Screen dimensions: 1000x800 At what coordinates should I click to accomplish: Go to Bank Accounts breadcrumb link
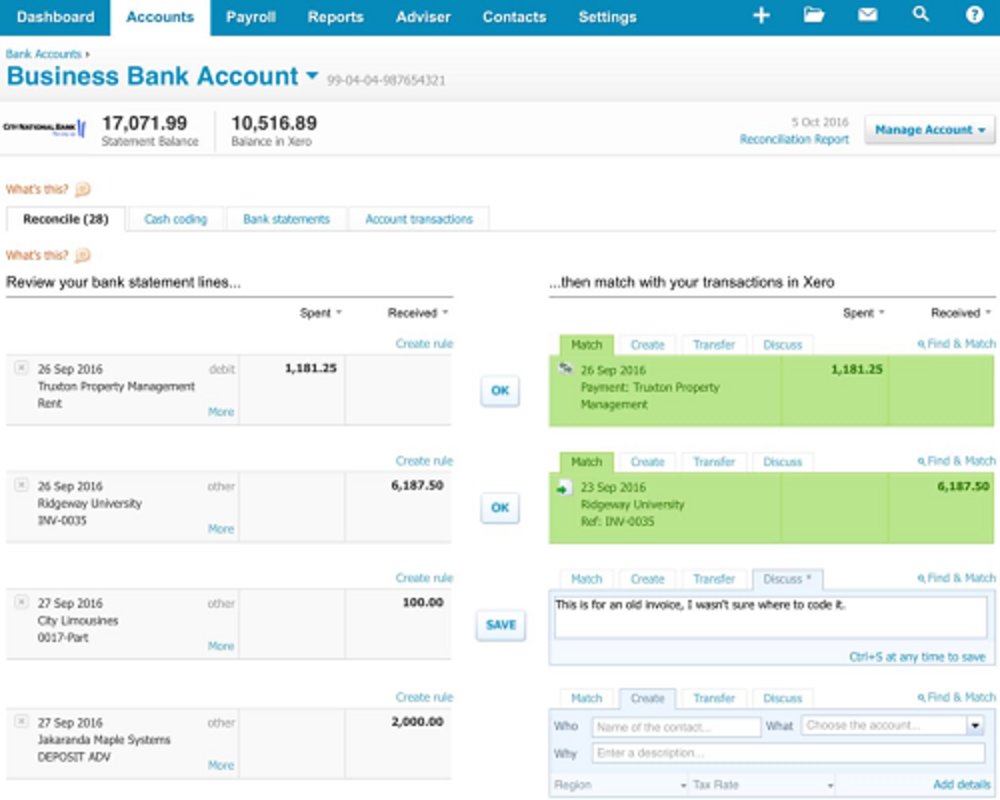click(43, 54)
